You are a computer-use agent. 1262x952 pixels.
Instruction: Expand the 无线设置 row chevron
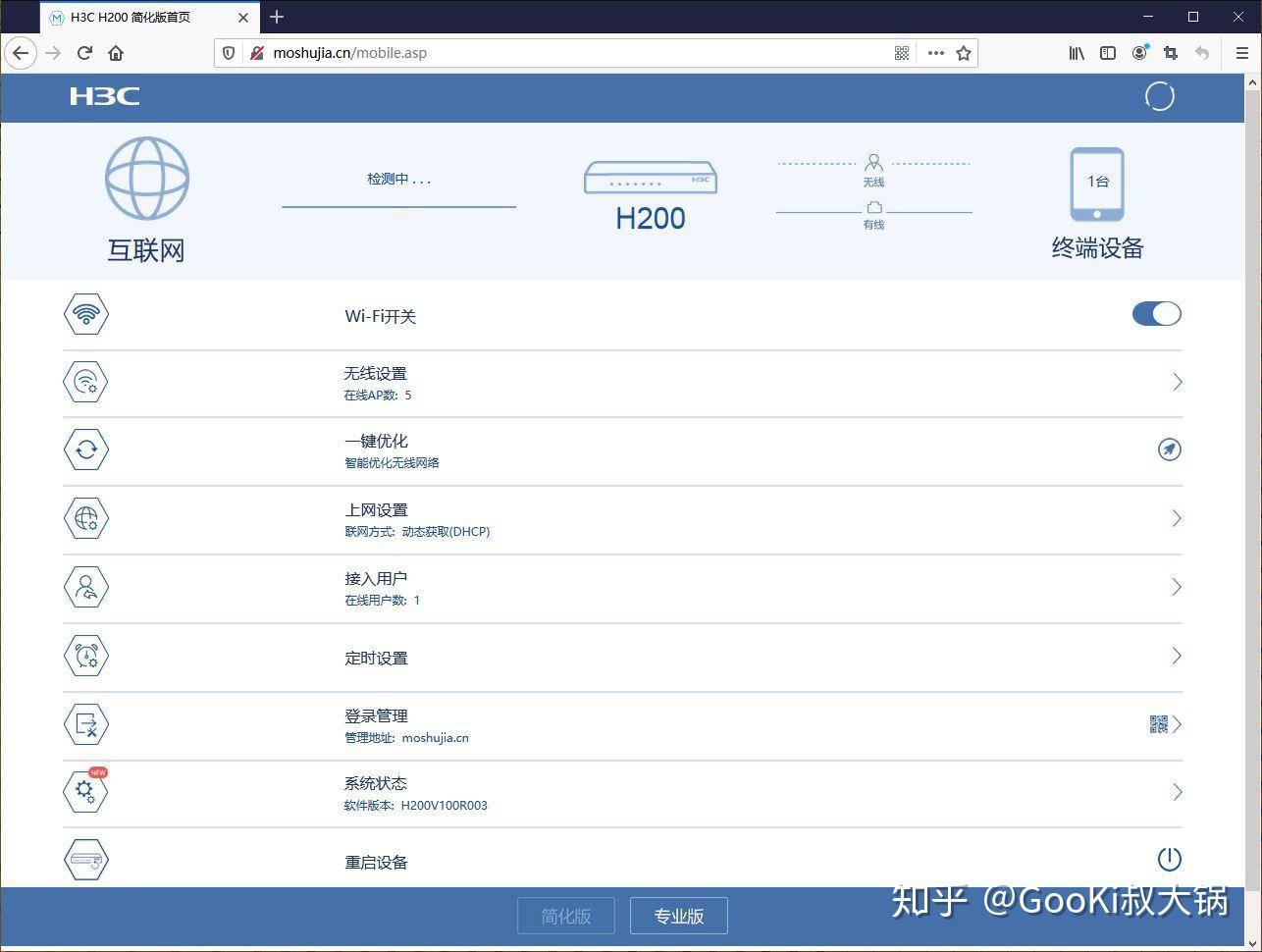click(1177, 382)
